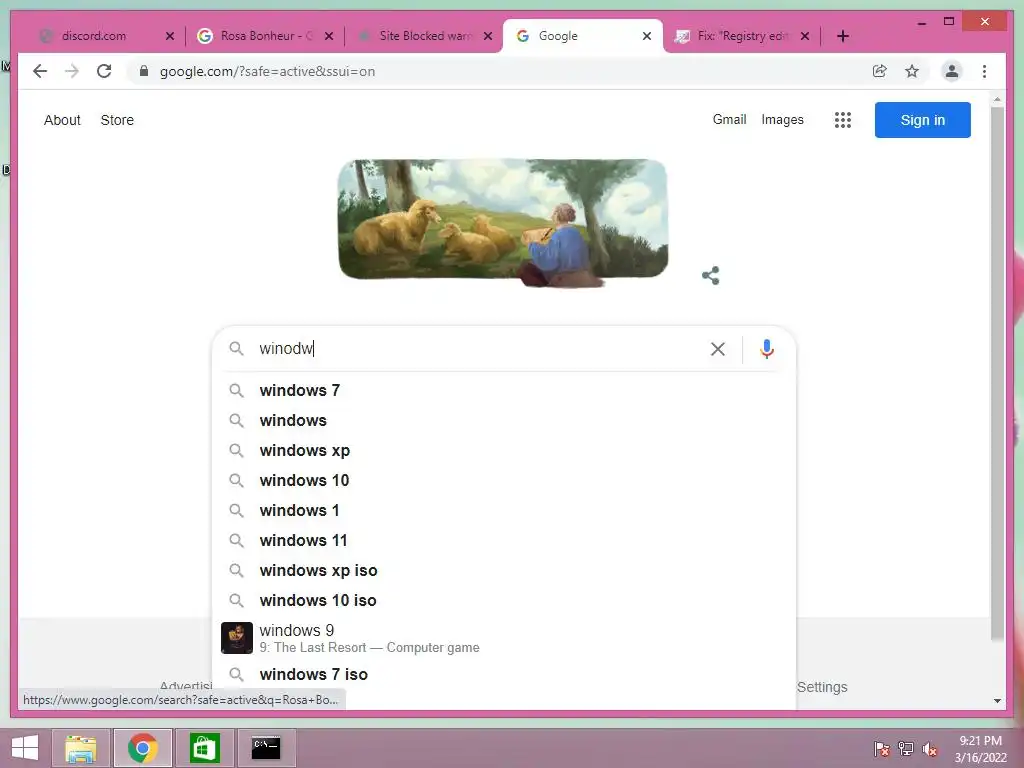Choose suggestion 'windows 7'
The image size is (1024, 768).
[x=504, y=391]
